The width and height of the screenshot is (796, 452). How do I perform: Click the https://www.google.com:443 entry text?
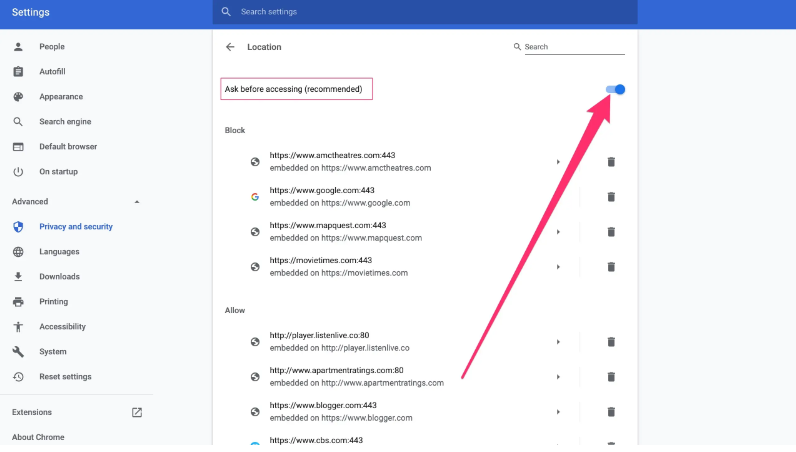[x=322, y=190]
